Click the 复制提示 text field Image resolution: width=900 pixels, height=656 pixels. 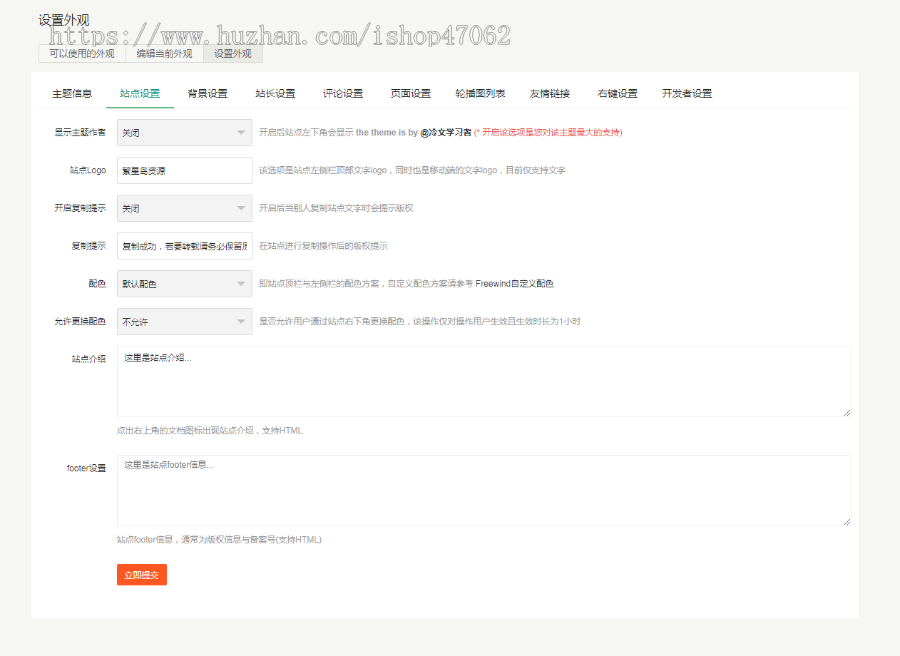(x=185, y=246)
